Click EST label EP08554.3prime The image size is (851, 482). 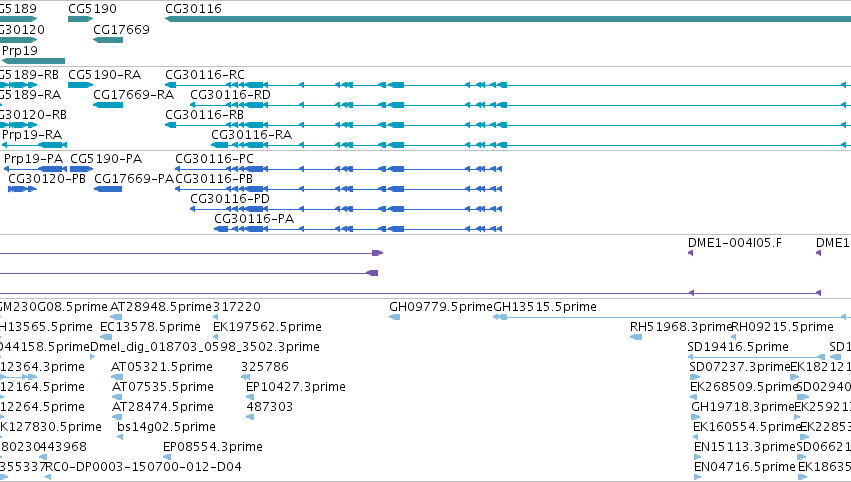(213, 447)
